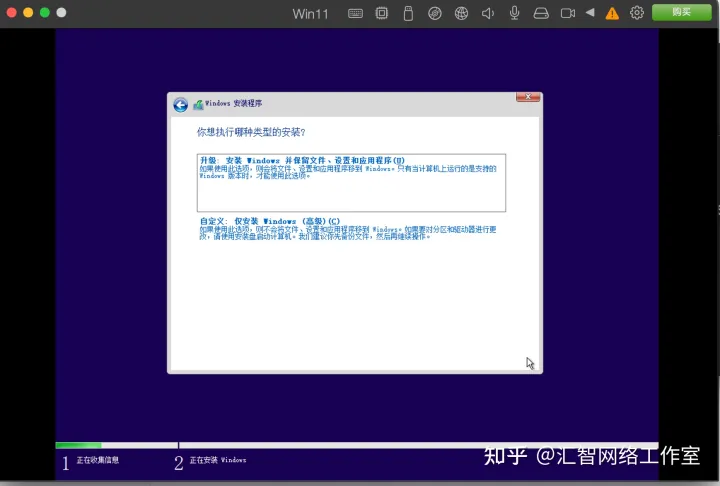Image resolution: width=720 pixels, height=486 pixels.
Task: Click the yellow macOS minimize button
Action: click(28, 13)
